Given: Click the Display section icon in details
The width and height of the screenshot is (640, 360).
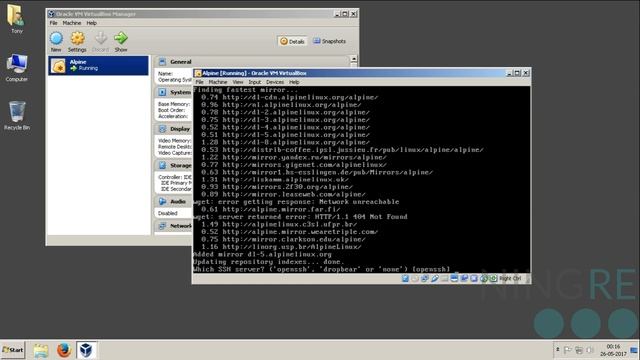Looking at the screenshot, I should click(x=162, y=129).
